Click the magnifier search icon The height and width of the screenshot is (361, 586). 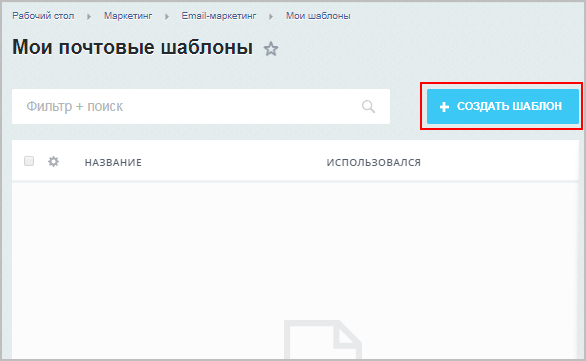tap(368, 107)
